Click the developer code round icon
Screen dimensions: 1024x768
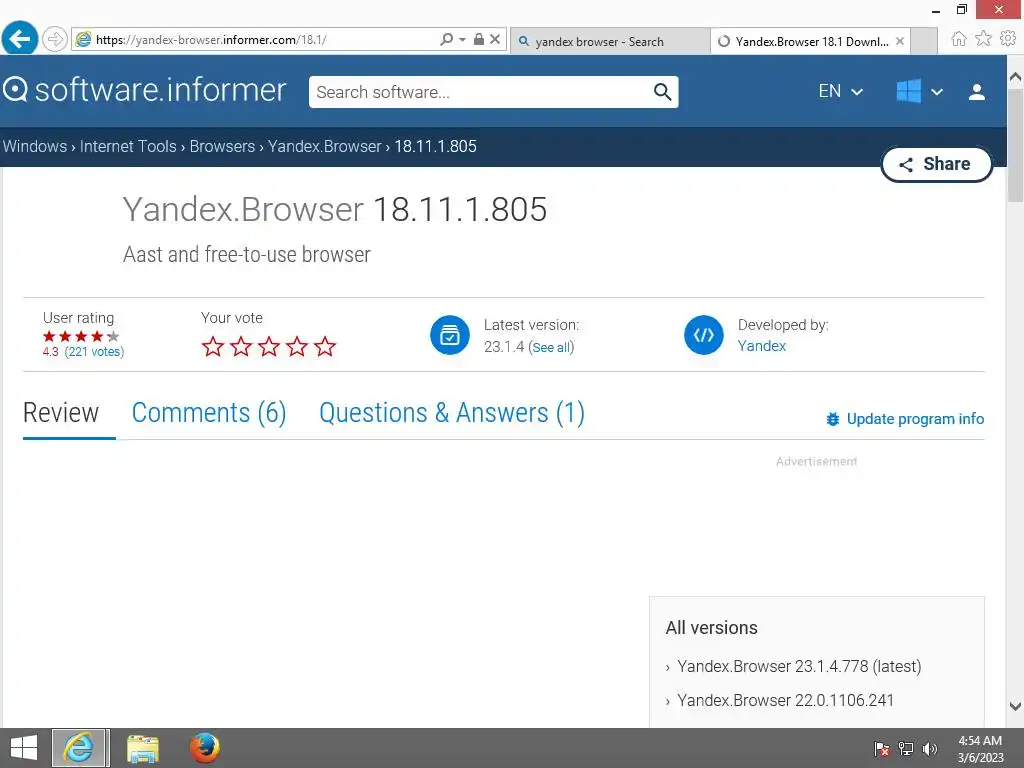(x=703, y=335)
